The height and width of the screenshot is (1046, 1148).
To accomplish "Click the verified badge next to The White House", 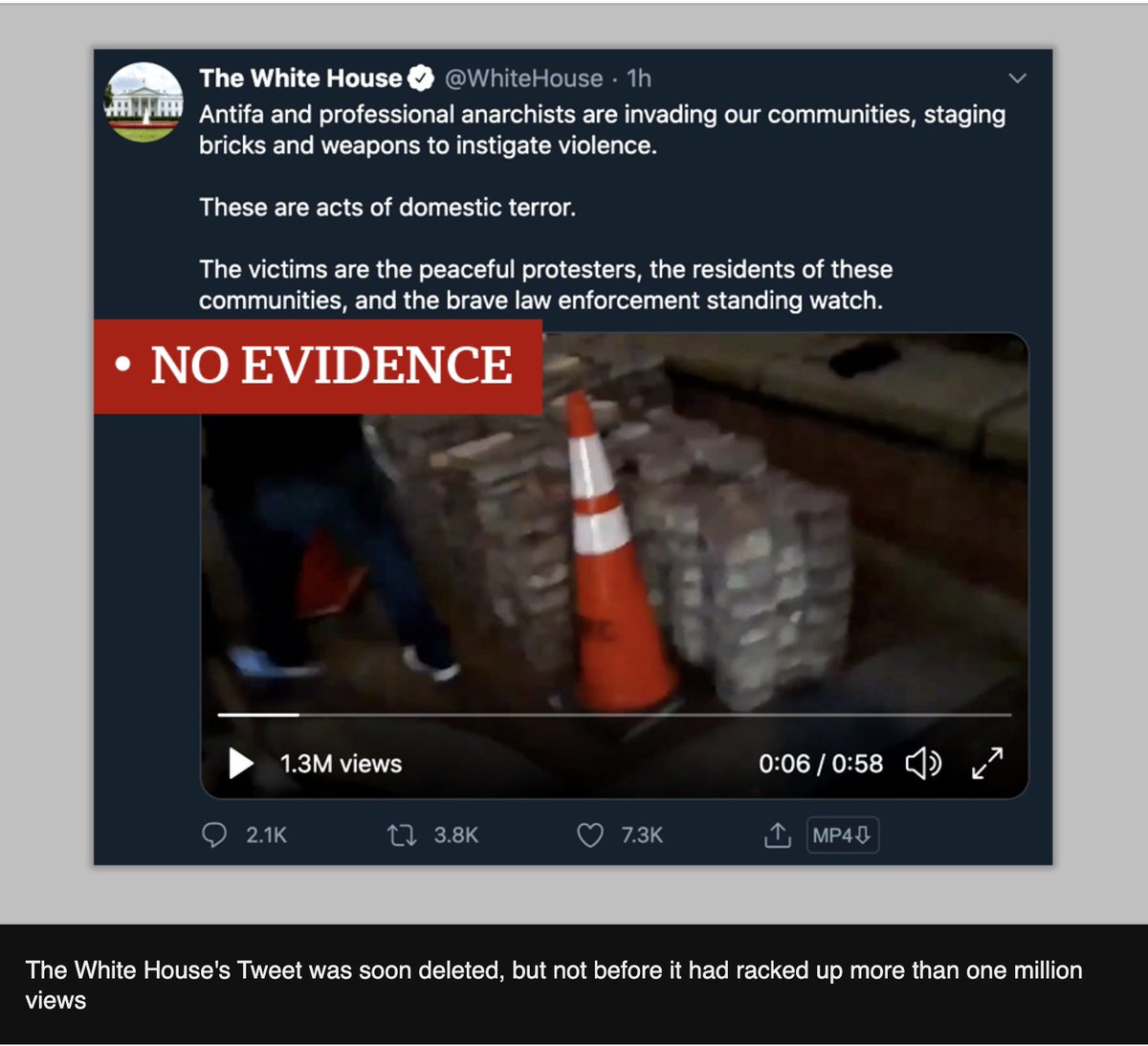I will click(x=421, y=78).
